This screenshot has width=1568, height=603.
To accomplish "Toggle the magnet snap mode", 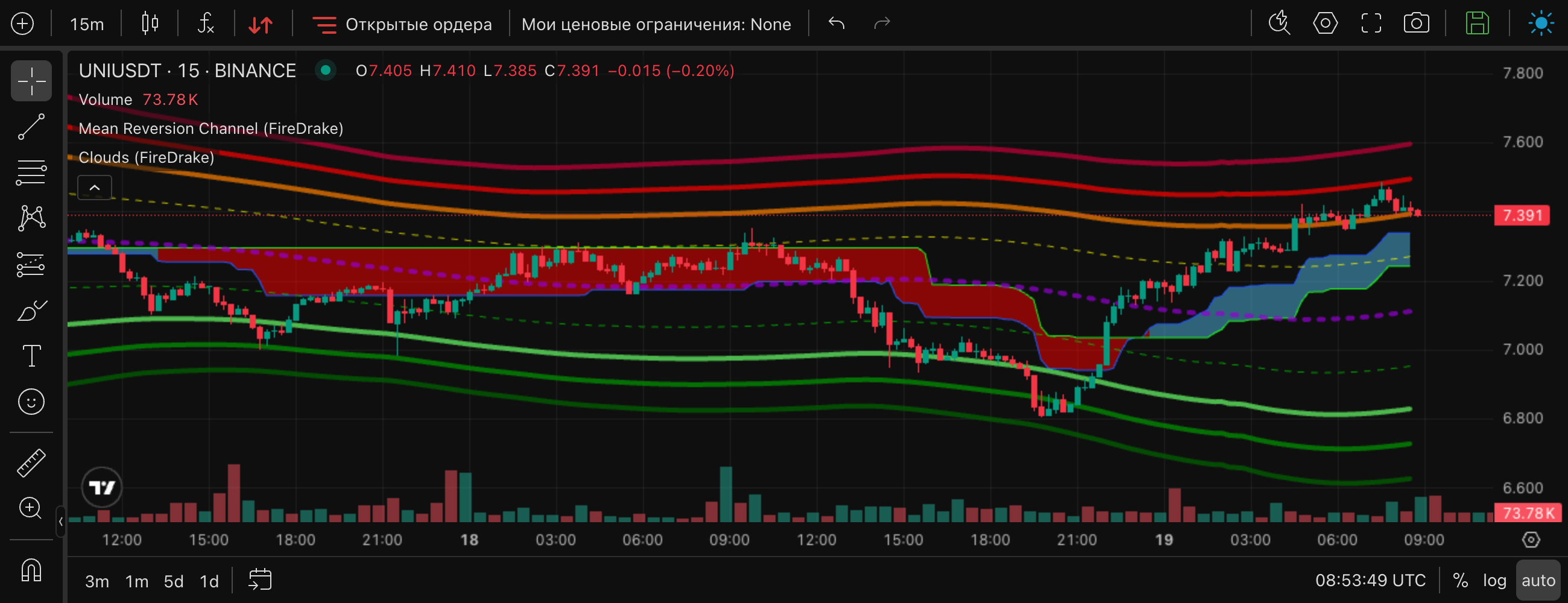I will [31, 570].
